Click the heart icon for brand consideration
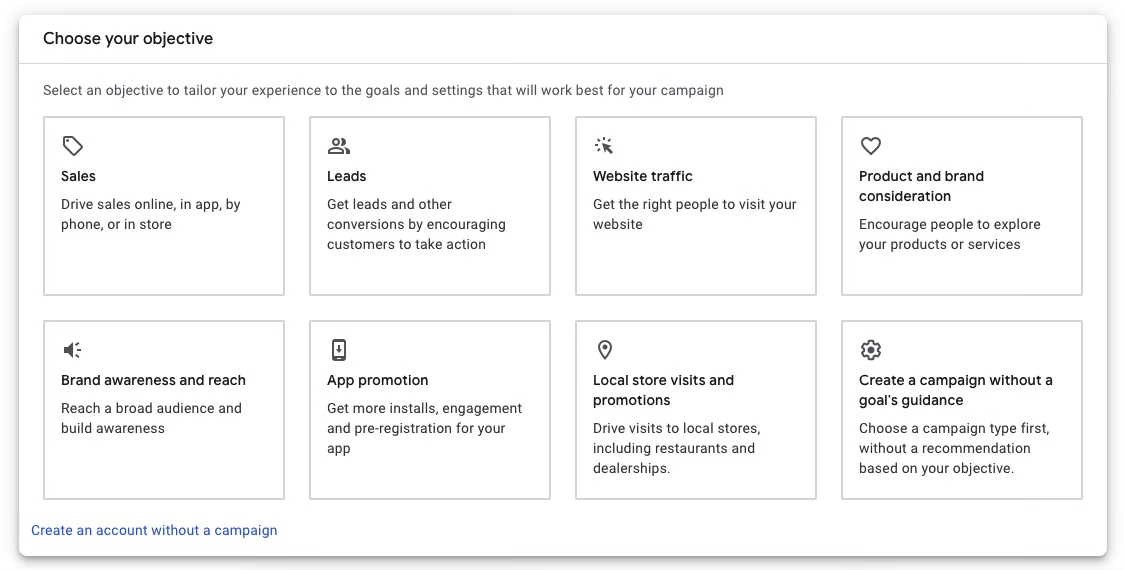This screenshot has width=1124, height=570. 870,146
